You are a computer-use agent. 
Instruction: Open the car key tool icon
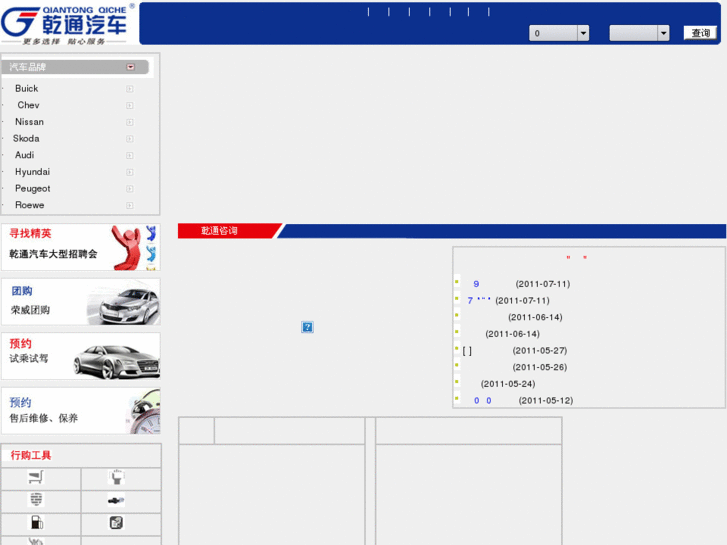[116, 500]
